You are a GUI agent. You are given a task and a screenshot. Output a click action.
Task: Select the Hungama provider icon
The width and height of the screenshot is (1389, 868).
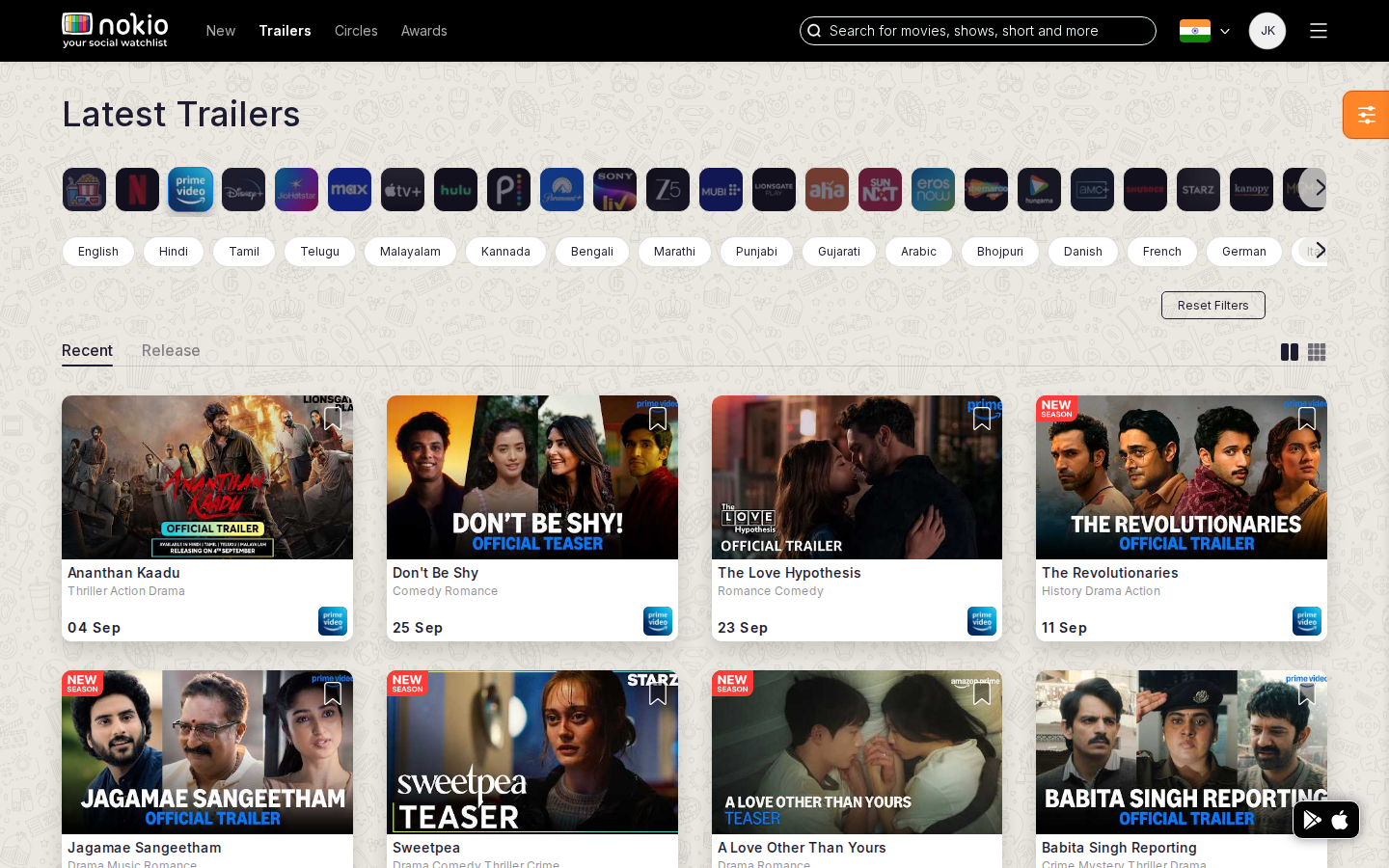(1039, 190)
